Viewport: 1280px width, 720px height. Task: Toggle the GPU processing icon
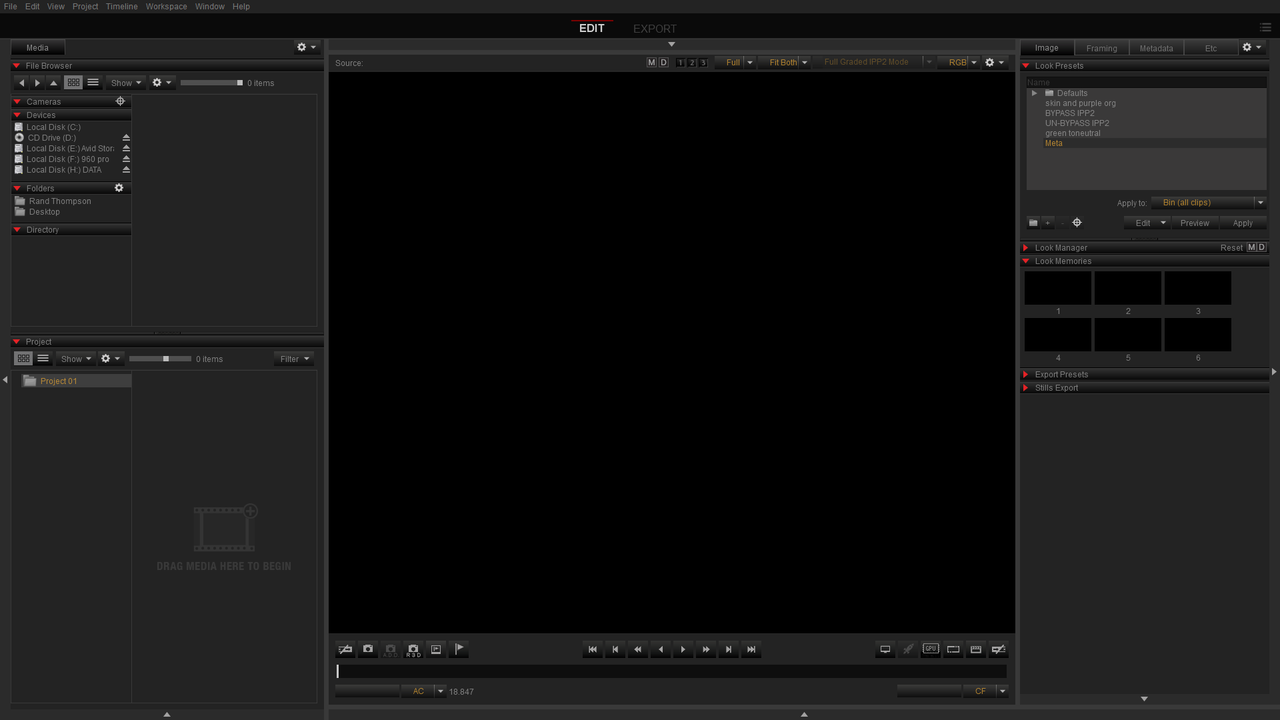pyautogui.click(x=930, y=649)
